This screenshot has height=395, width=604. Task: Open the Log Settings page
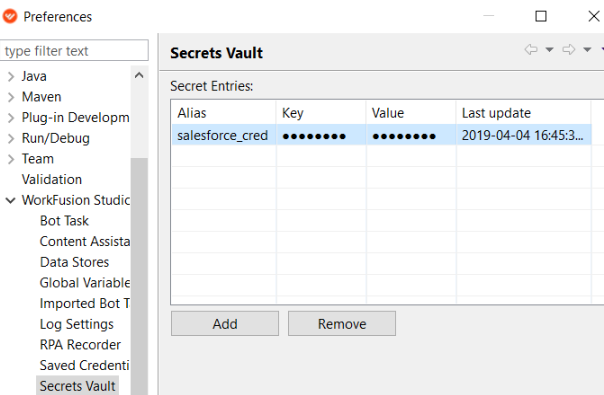(x=77, y=324)
